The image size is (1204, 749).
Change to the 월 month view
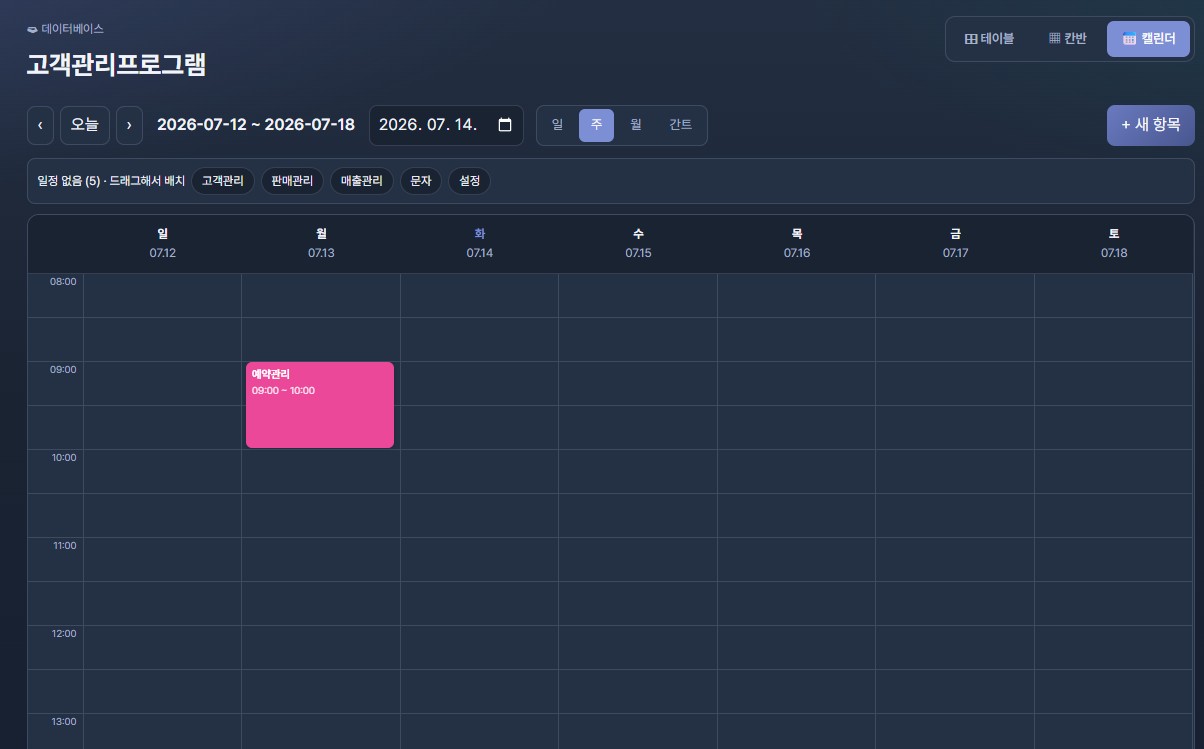pyautogui.click(x=635, y=125)
